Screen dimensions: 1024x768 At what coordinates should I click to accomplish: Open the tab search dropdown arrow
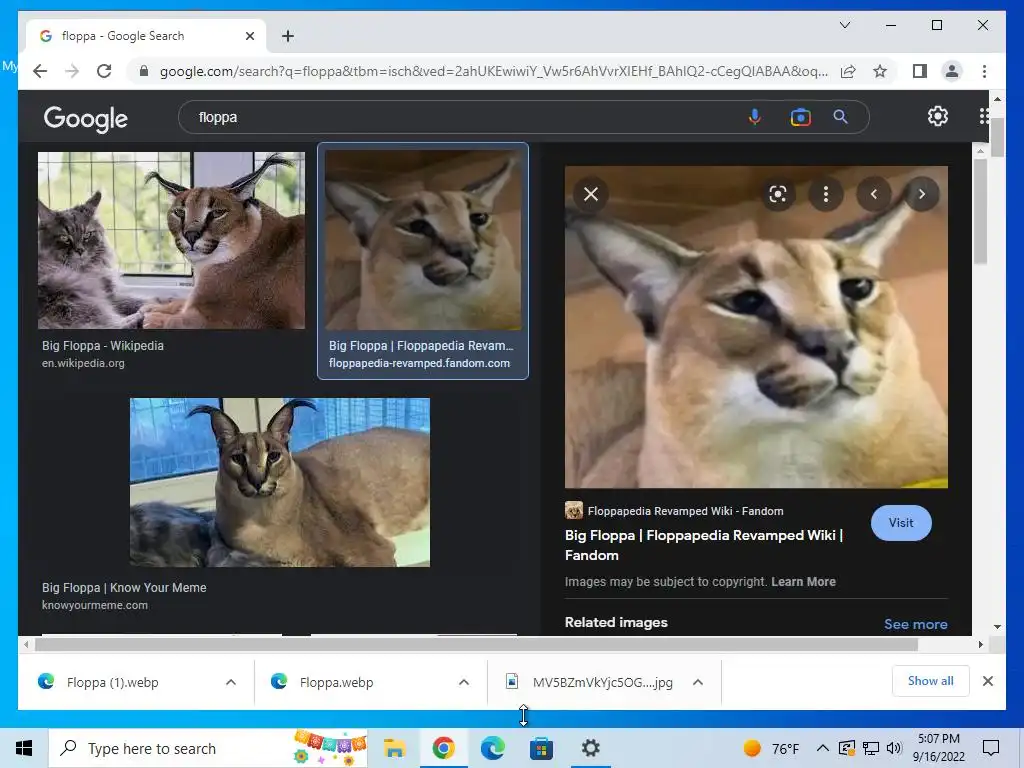[844, 25]
